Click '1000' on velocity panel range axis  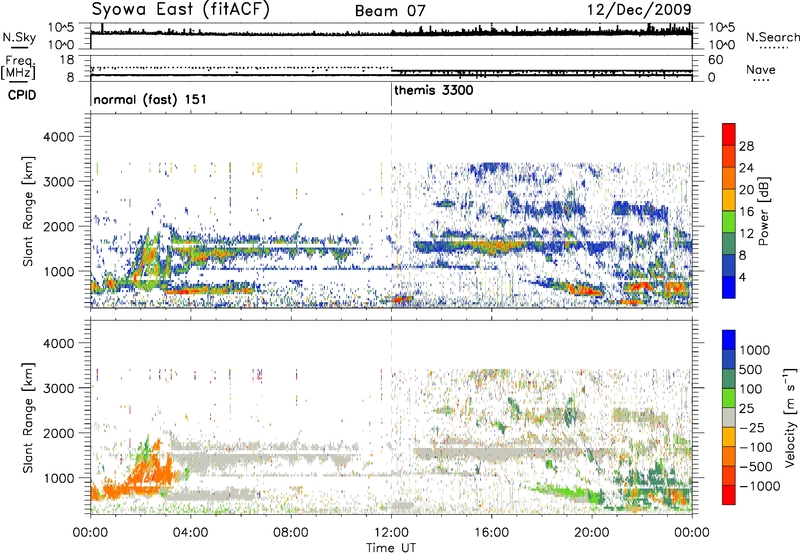click(58, 479)
